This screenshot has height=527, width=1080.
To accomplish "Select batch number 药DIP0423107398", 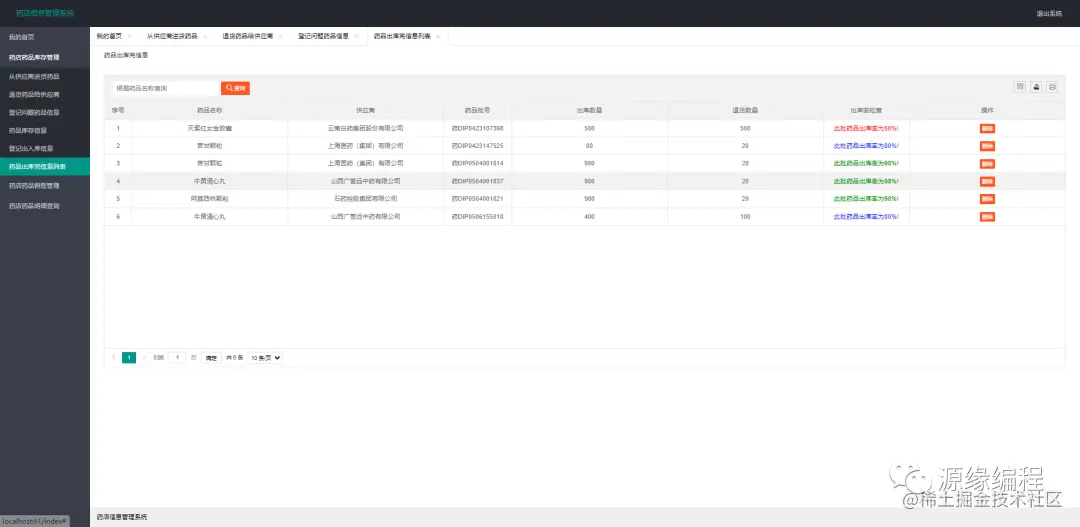I will (x=477, y=128).
